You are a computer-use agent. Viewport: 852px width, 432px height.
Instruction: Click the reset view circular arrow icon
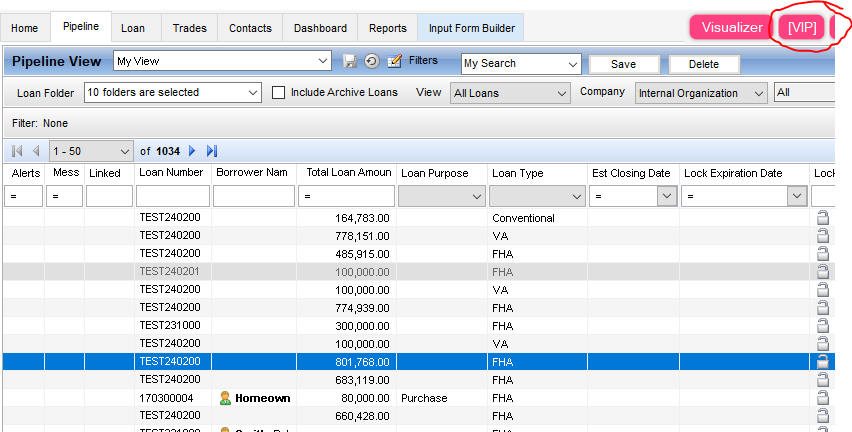pyautogui.click(x=371, y=62)
